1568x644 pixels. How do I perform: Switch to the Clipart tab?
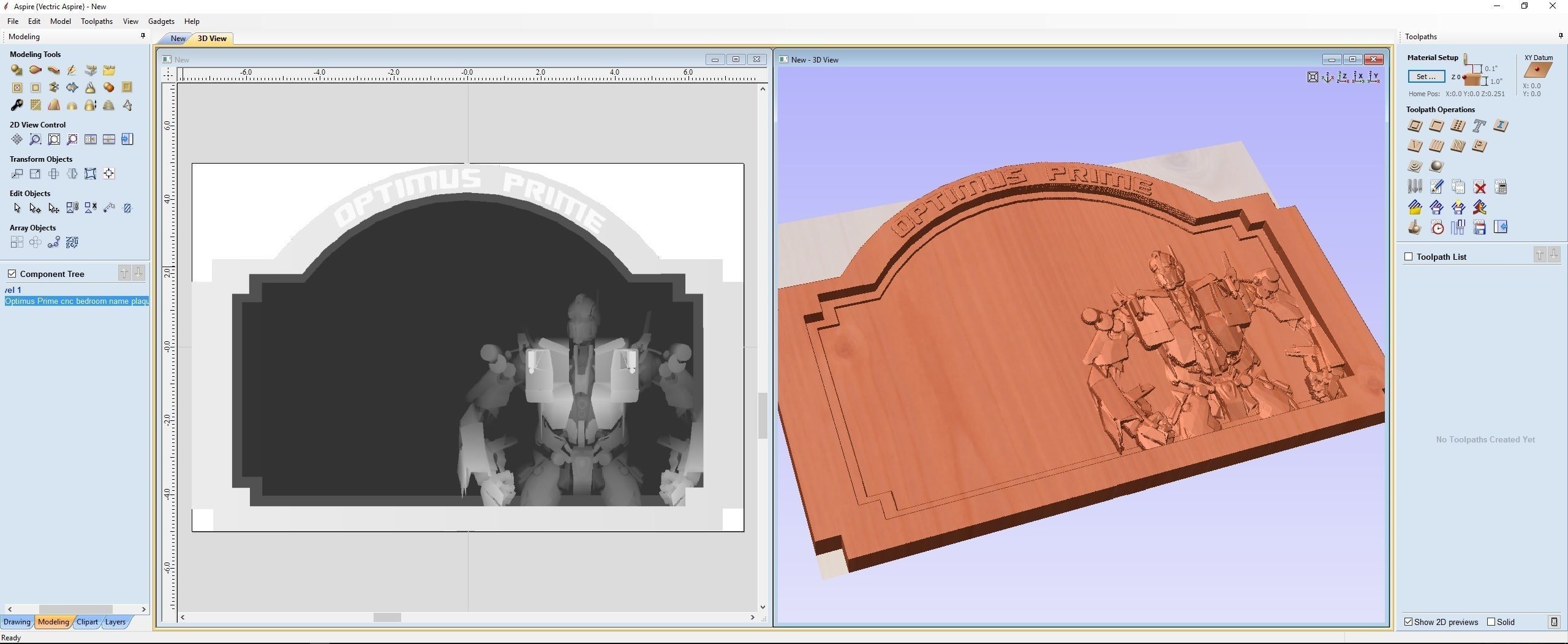(x=87, y=622)
